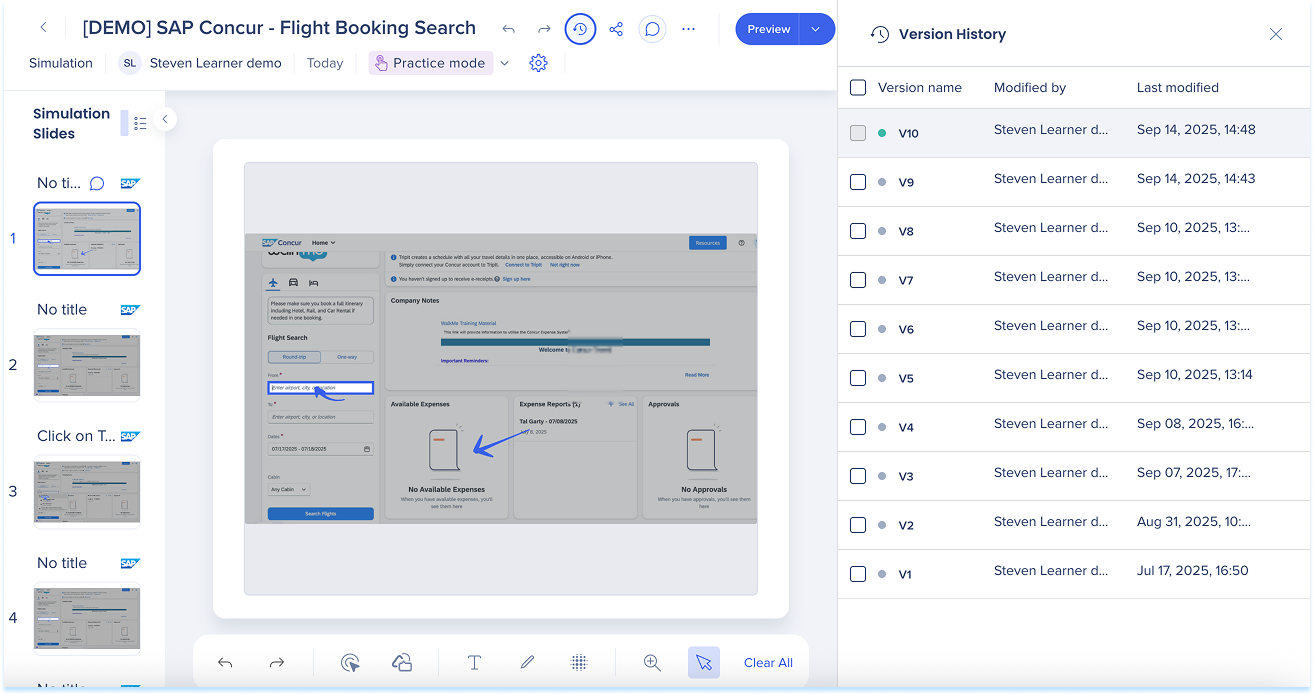Click the Preview button
Image resolution: width=1314 pixels, height=695 pixels.
pyautogui.click(x=768, y=29)
